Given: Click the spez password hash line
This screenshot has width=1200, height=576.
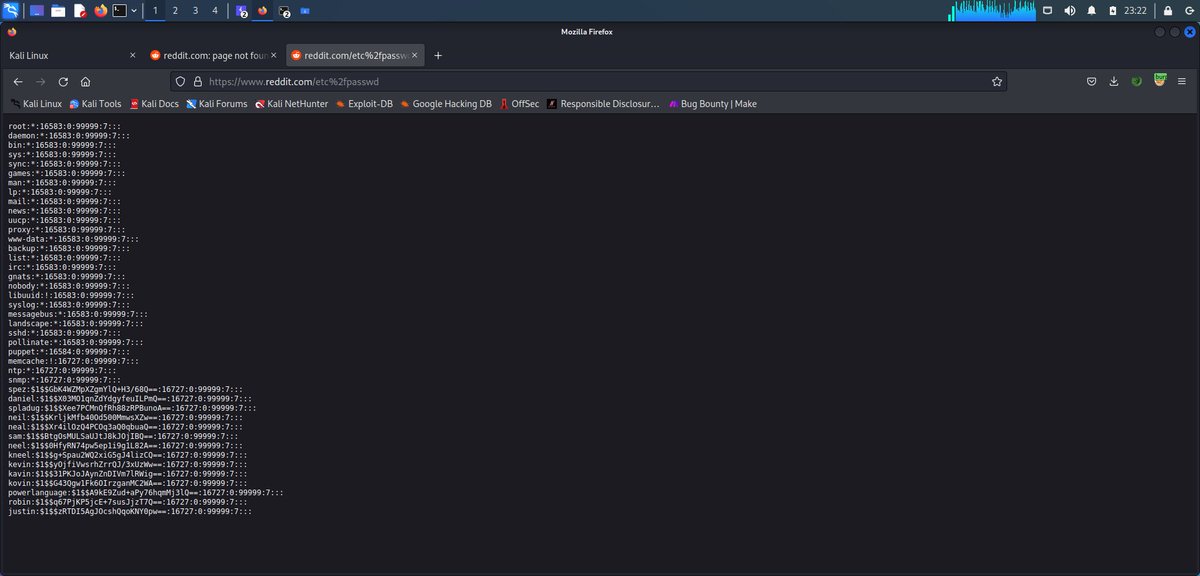Looking at the screenshot, I should (126, 388).
